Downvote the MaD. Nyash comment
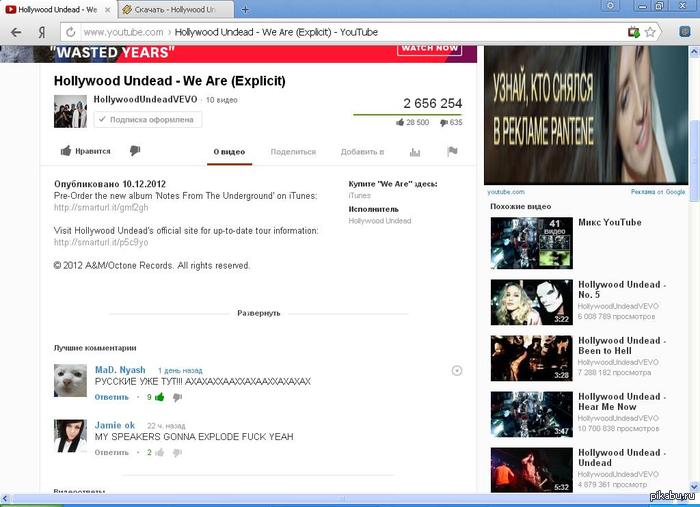The width and height of the screenshot is (700, 507). point(177,397)
